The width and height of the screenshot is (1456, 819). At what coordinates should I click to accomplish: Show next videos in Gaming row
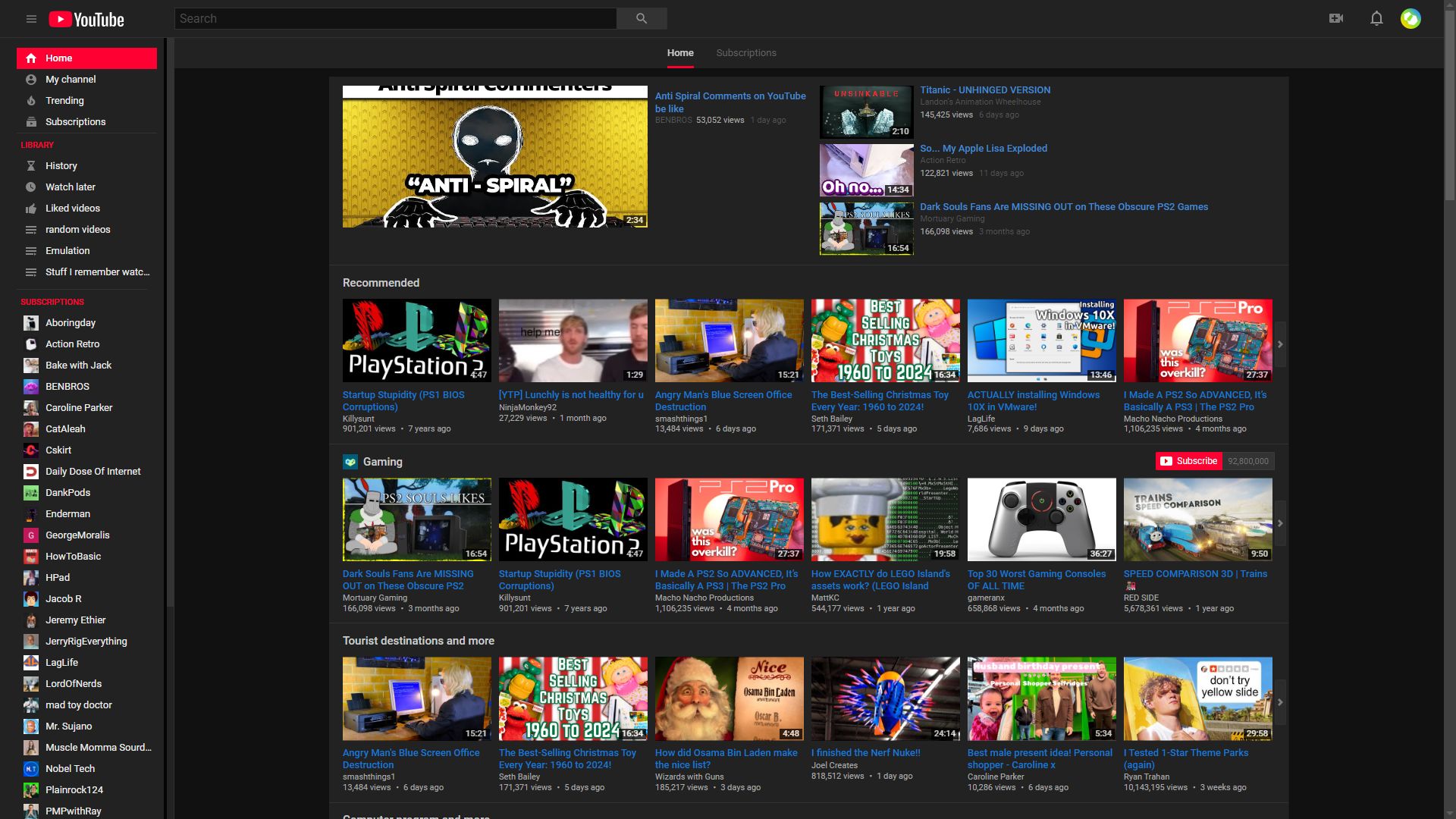pyautogui.click(x=1280, y=523)
